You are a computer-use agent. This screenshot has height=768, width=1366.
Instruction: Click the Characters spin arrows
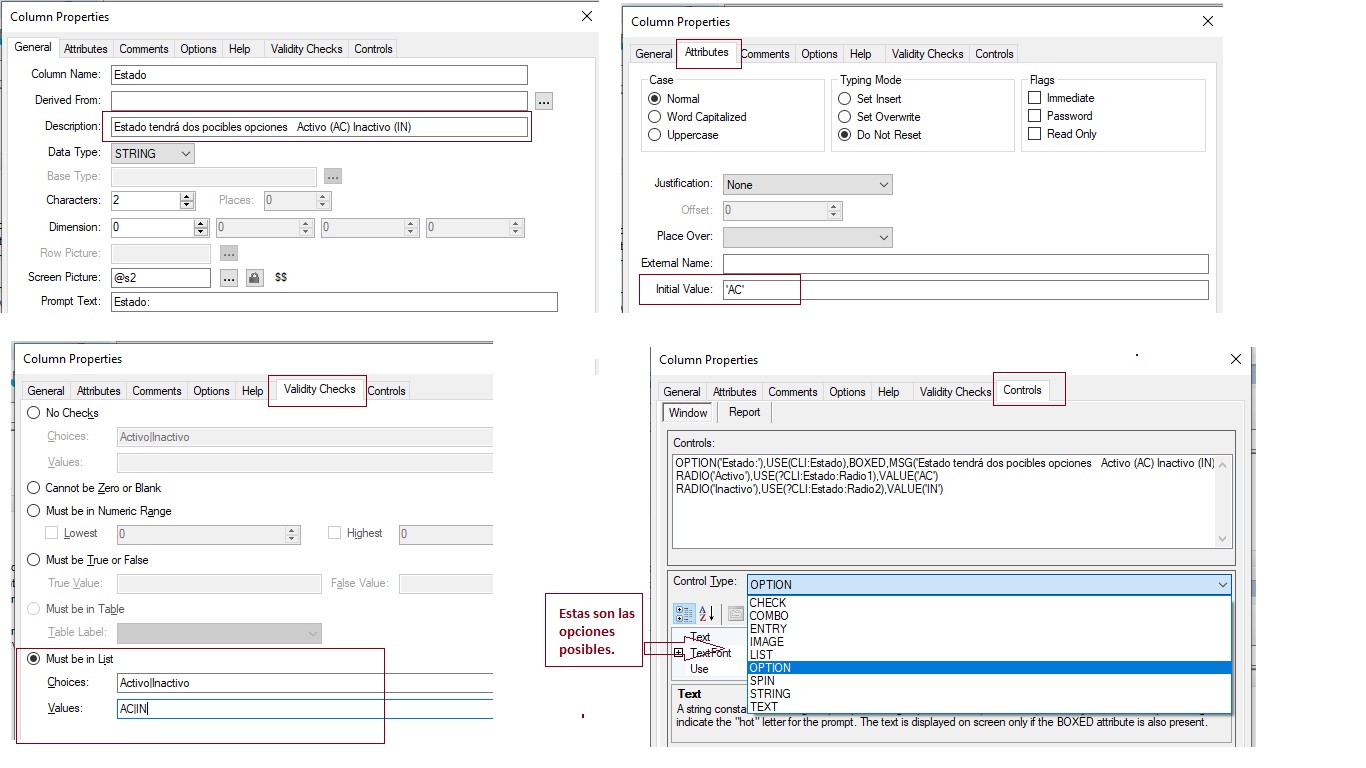187,201
